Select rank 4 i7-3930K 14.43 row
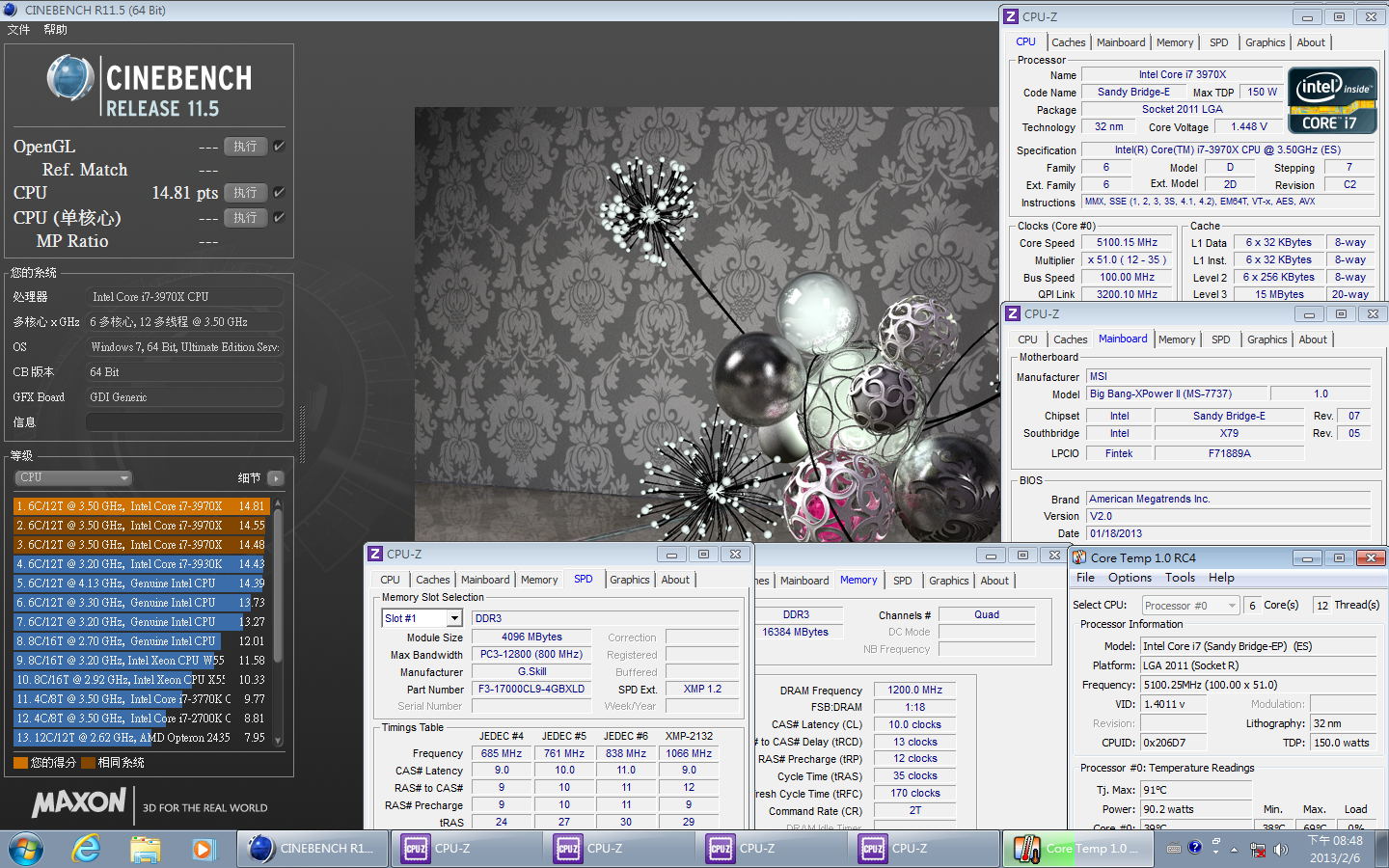1389x868 pixels. pyautogui.click(x=141, y=563)
